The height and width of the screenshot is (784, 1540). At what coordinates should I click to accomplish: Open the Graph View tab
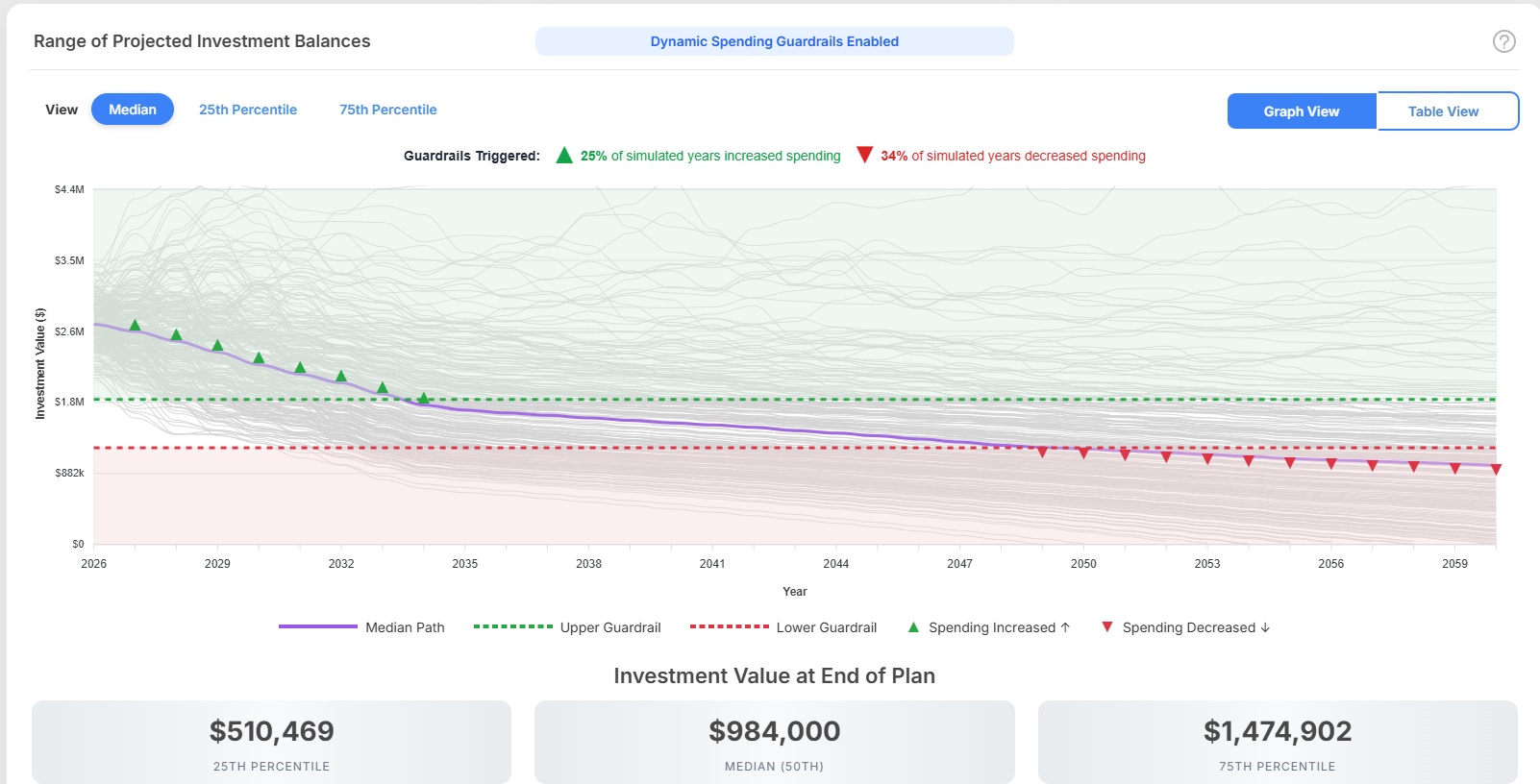pyautogui.click(x=1301, y=111)
